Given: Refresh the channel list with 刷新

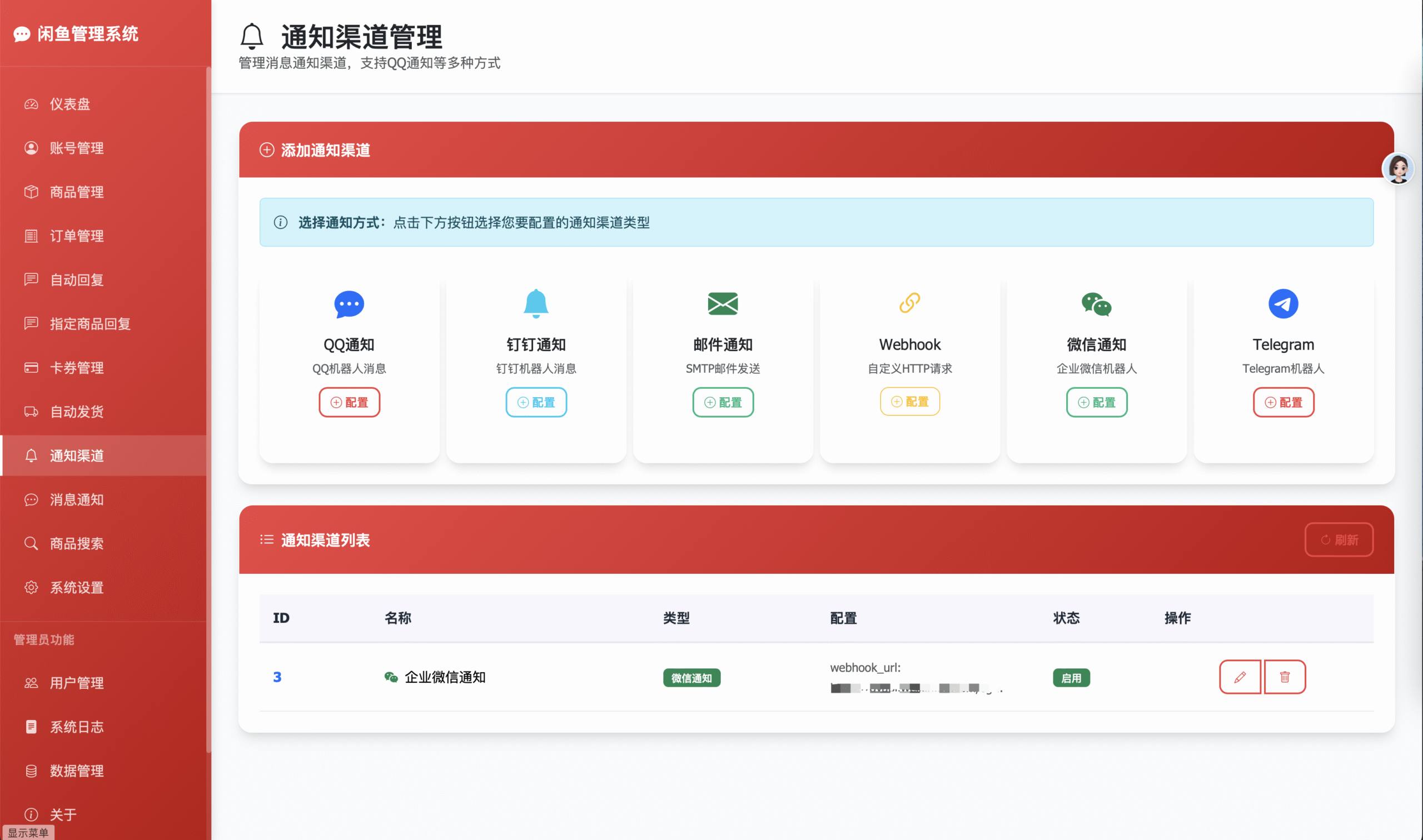Looking at the screenshot, I should [x=1339, y=540].
